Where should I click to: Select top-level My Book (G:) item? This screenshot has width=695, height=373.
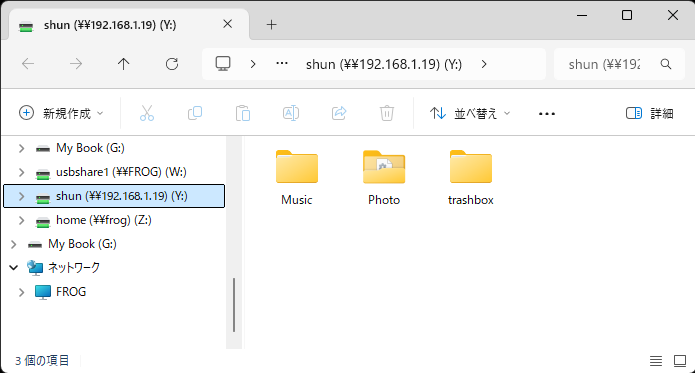click(82, 244)
